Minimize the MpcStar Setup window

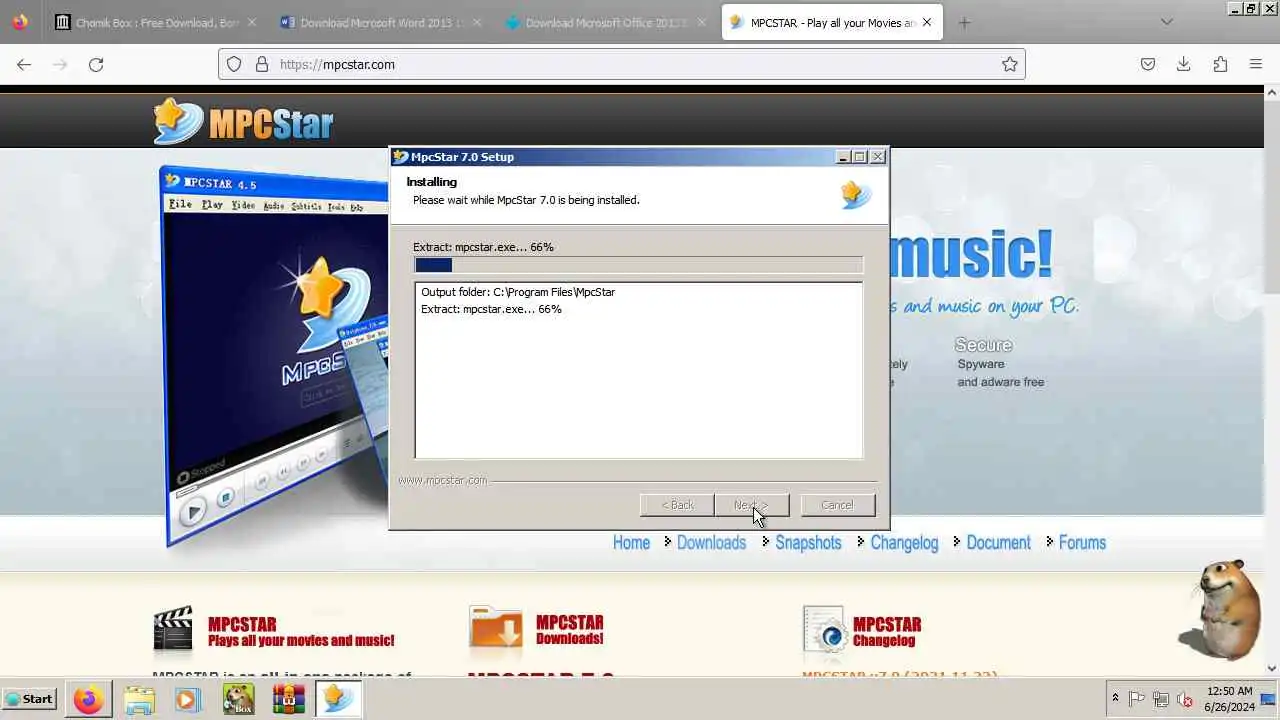[843, 157]
